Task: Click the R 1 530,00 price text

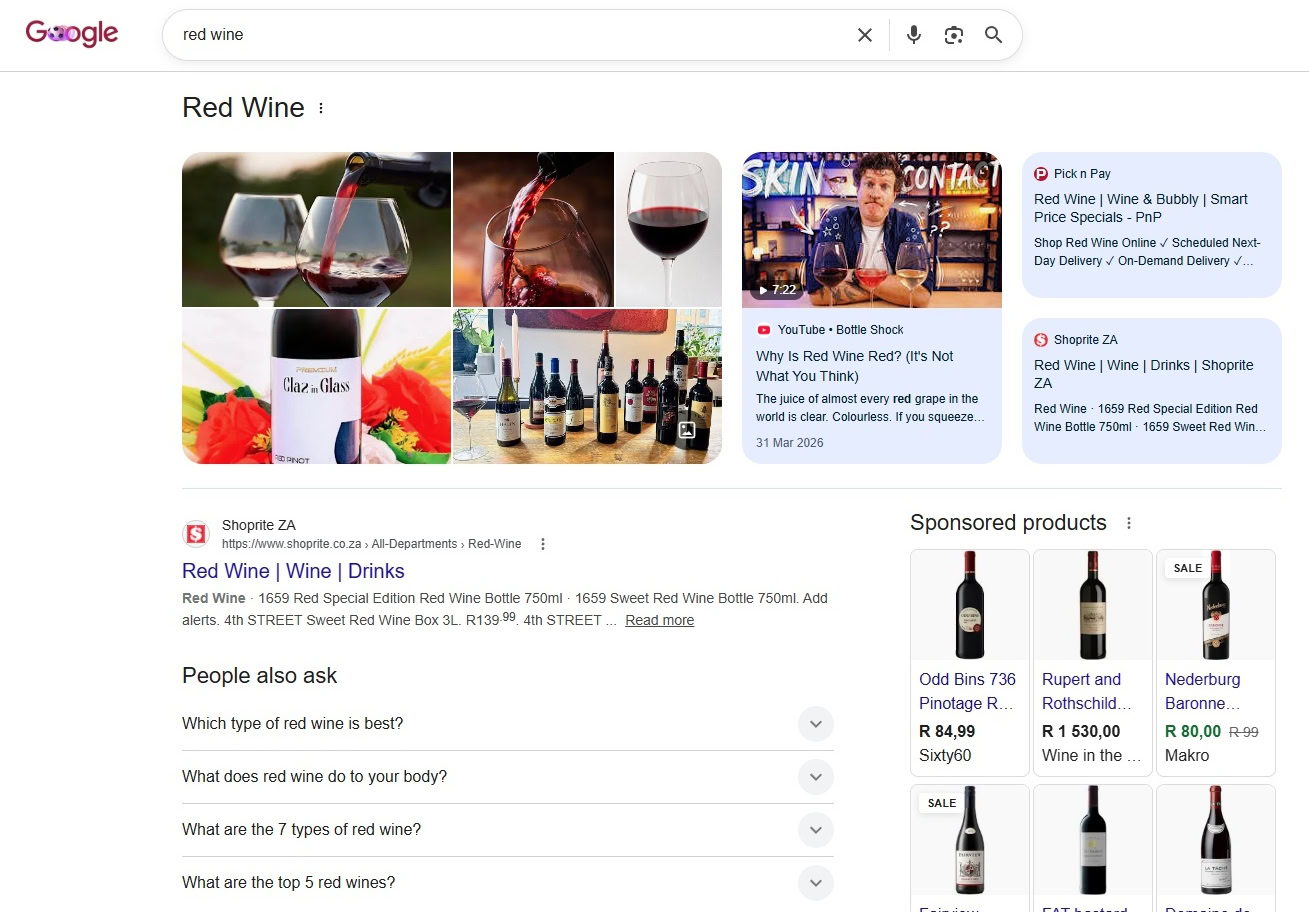Action: (x=1081, y=731)
